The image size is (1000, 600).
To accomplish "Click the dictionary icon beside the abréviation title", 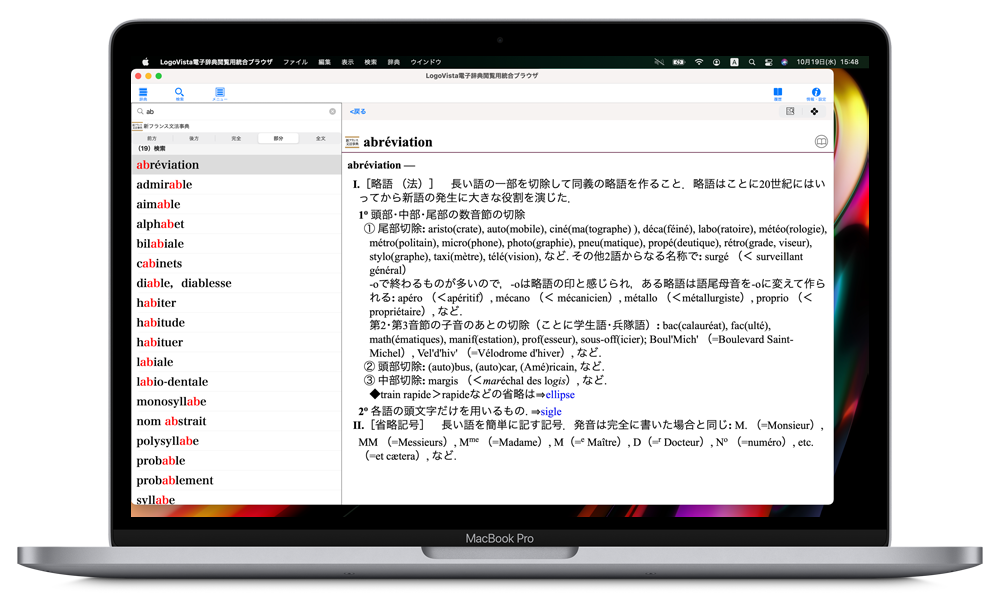I will tap(352, 142).
